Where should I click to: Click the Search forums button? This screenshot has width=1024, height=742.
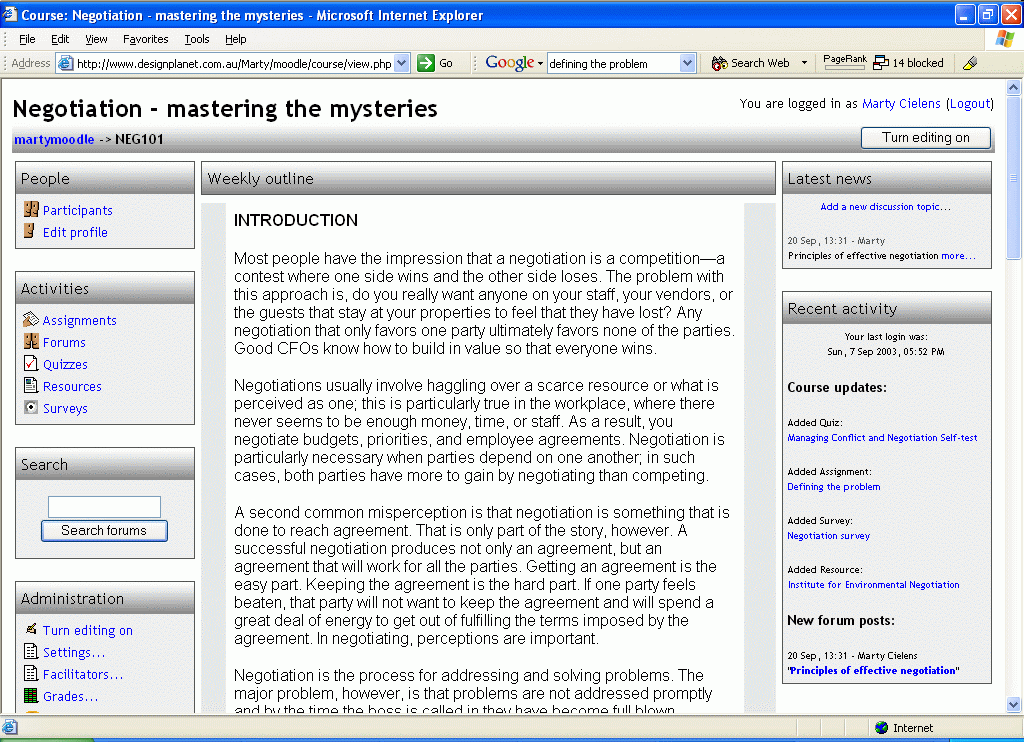tap(104, 531)
